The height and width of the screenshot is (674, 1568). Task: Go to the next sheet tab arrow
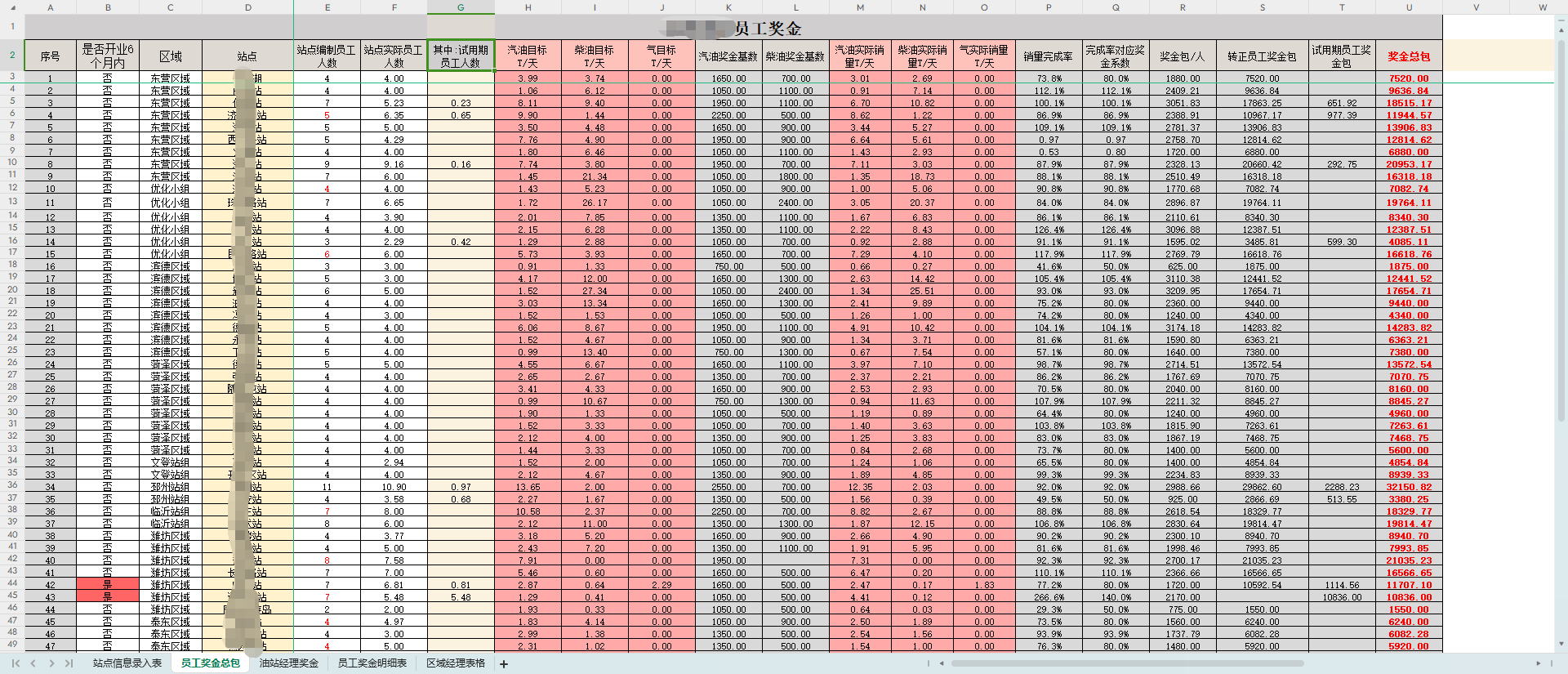pos(51,663)
